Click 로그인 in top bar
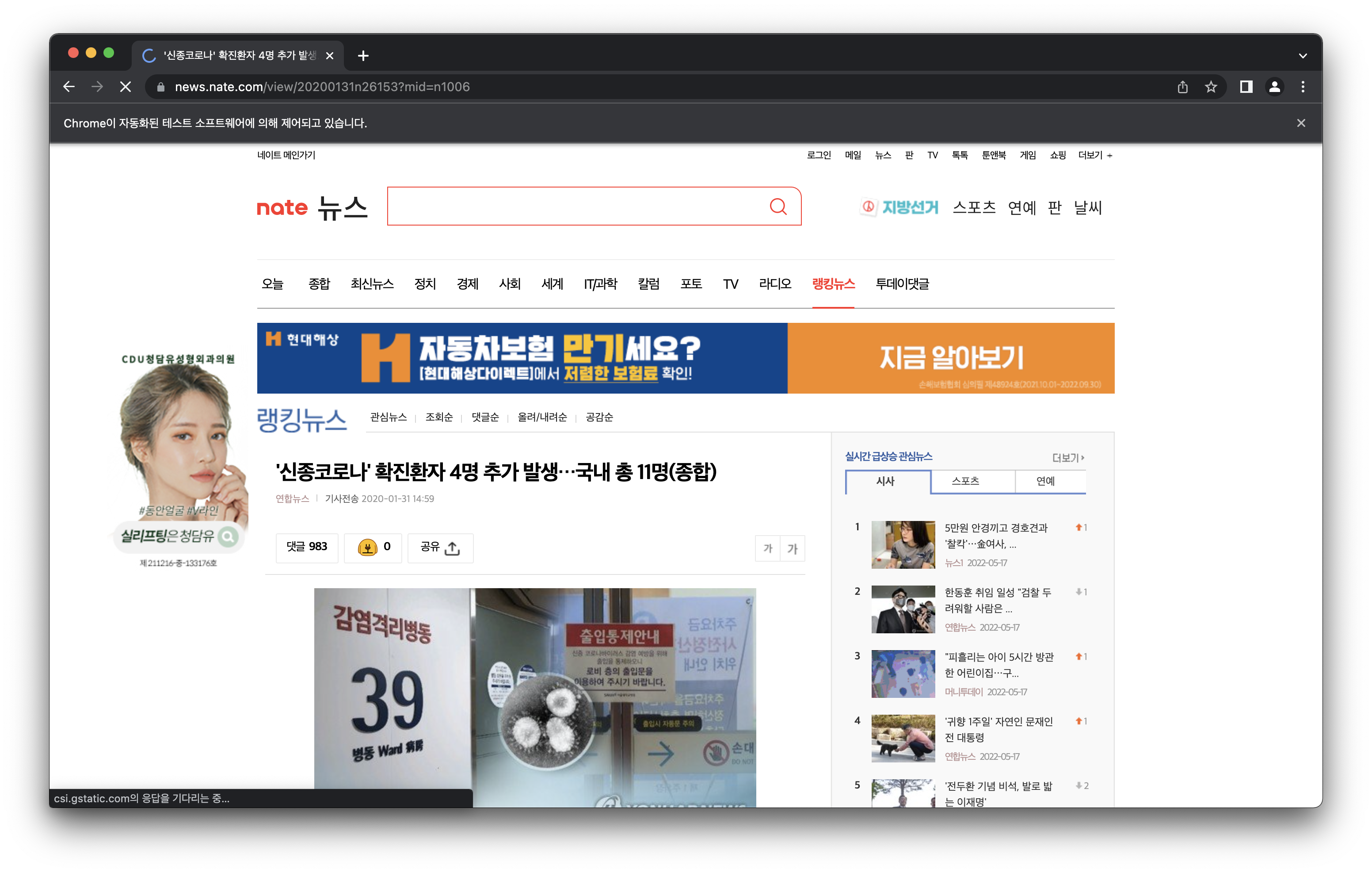This screenshot has height=873, width=1372. click(819, 155)
